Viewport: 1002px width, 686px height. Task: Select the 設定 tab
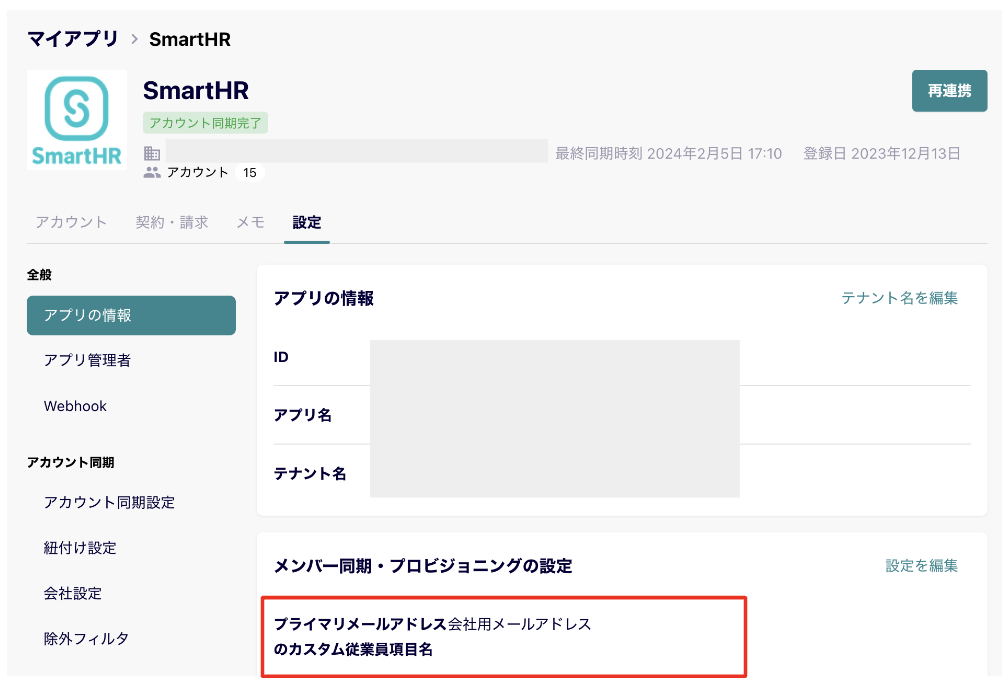[307, 222]
